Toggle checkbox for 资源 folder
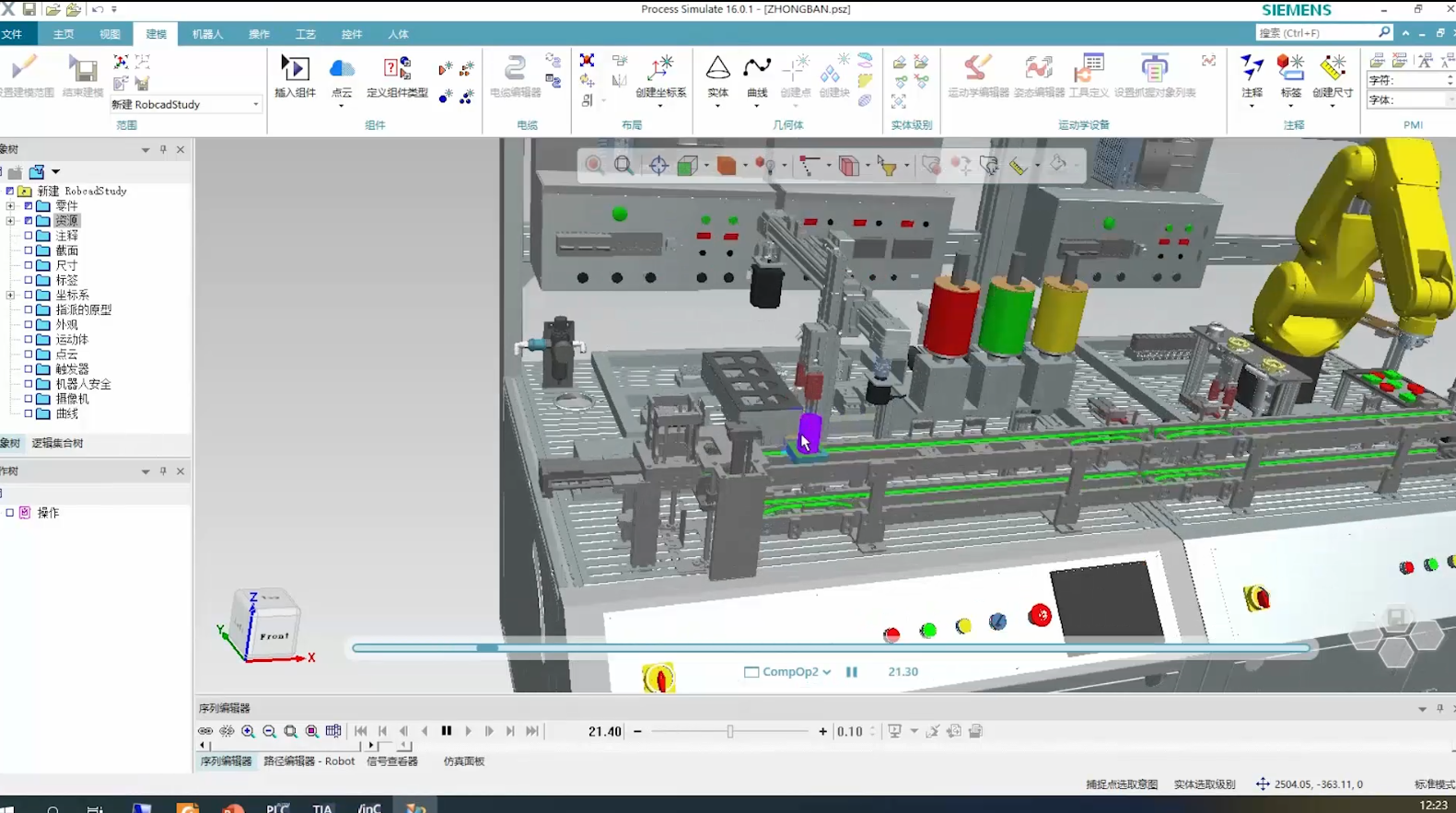Viewport: 1456px width, 813px height. tap(28, 221)
